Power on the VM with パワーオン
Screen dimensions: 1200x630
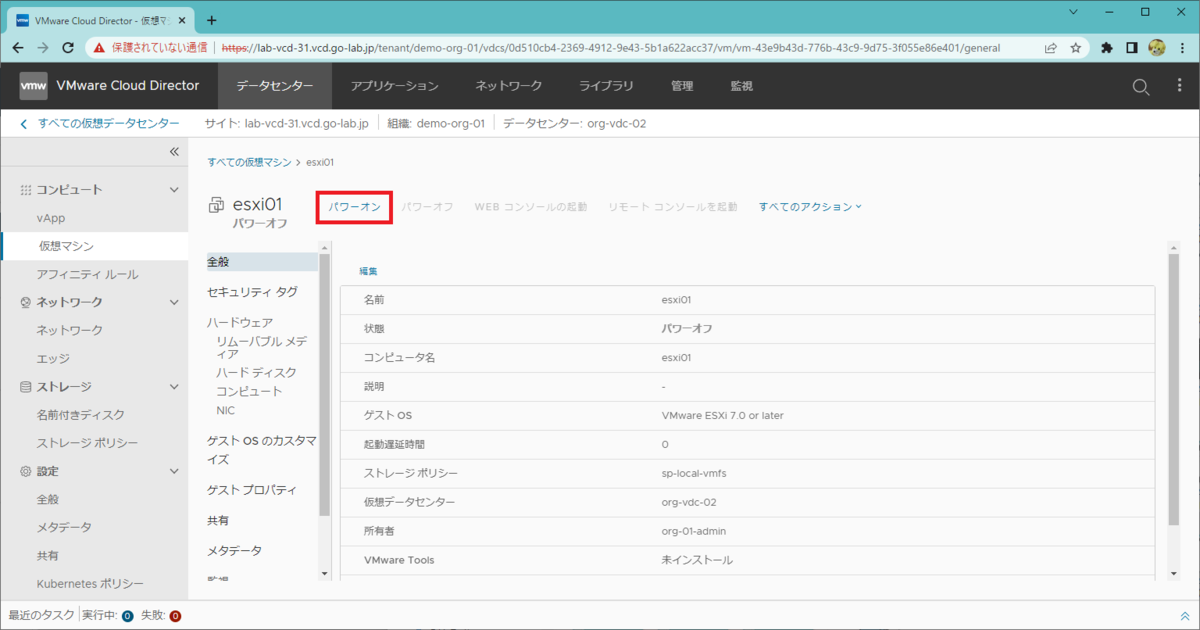[354, 207]
